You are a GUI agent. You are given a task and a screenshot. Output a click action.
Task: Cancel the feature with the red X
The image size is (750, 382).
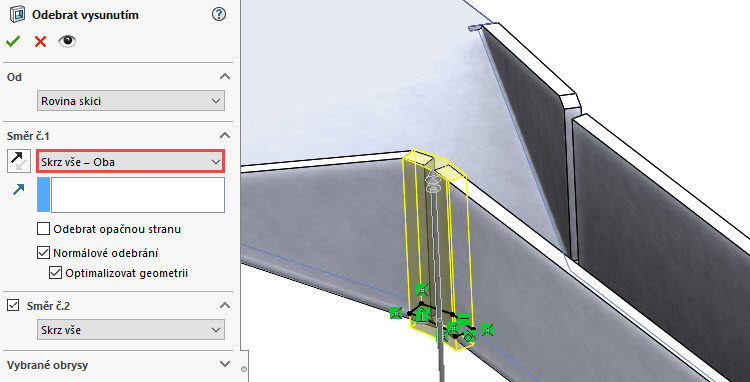pos(40,42)
